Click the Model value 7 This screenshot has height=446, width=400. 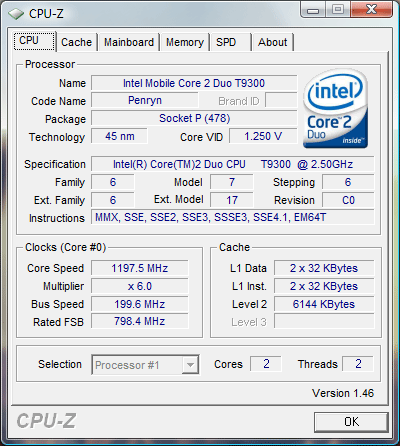click(232, 182)
